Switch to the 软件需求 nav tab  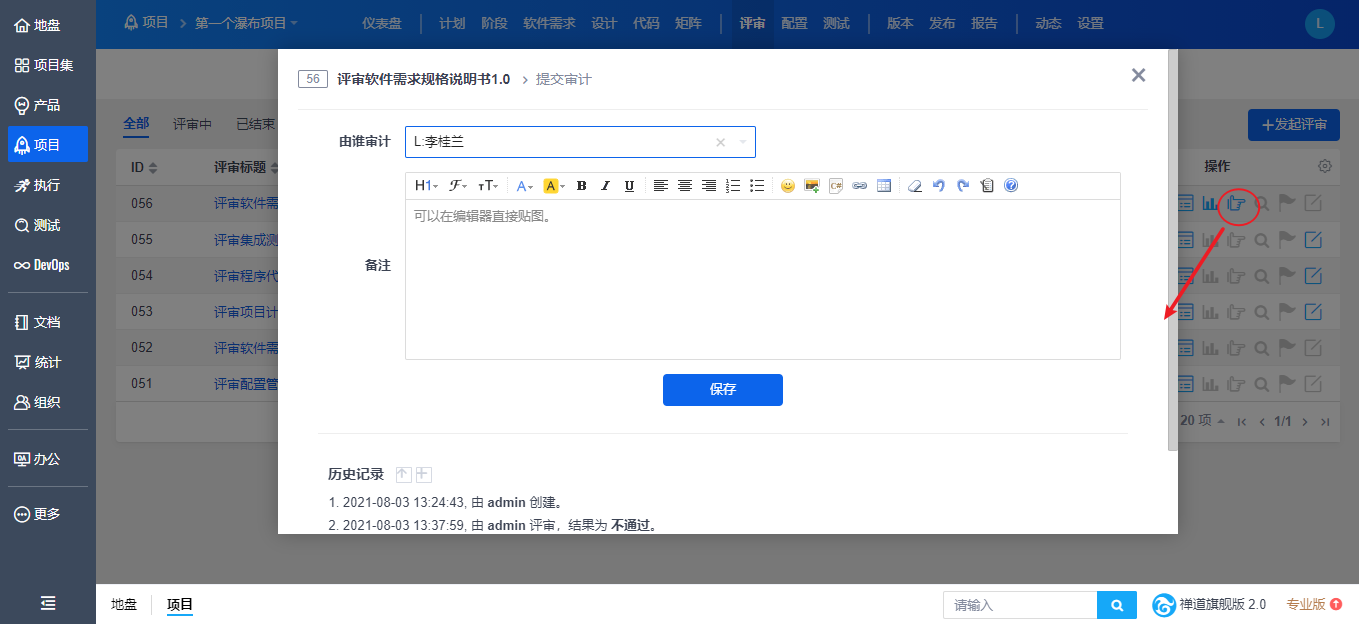coord(550,23)
